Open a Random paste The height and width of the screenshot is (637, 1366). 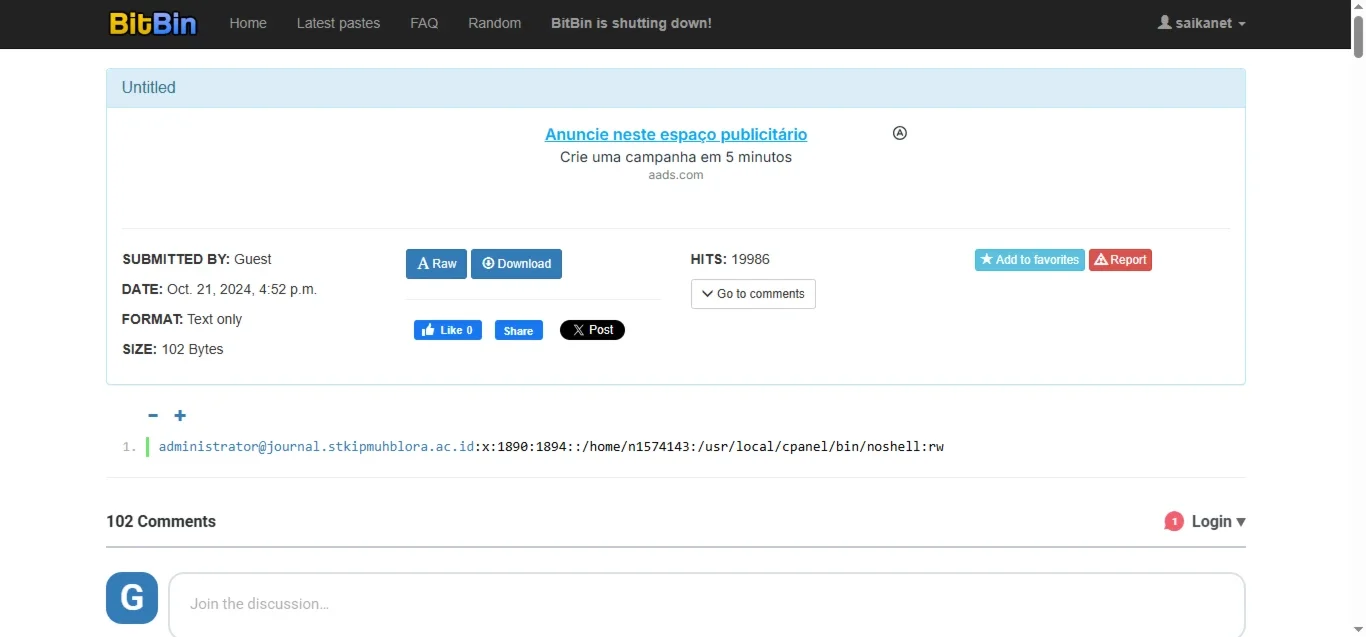coord(494,23)
